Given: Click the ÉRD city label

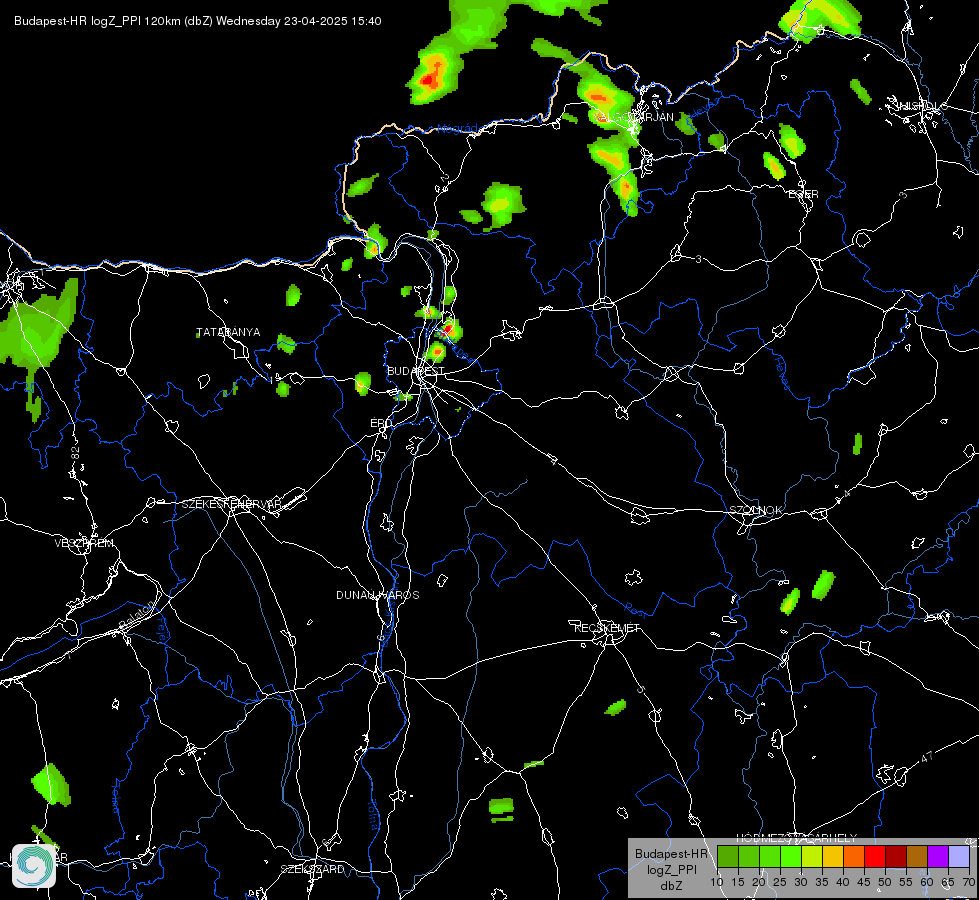Looking at the screenshot, I should [x=381, y=423].
